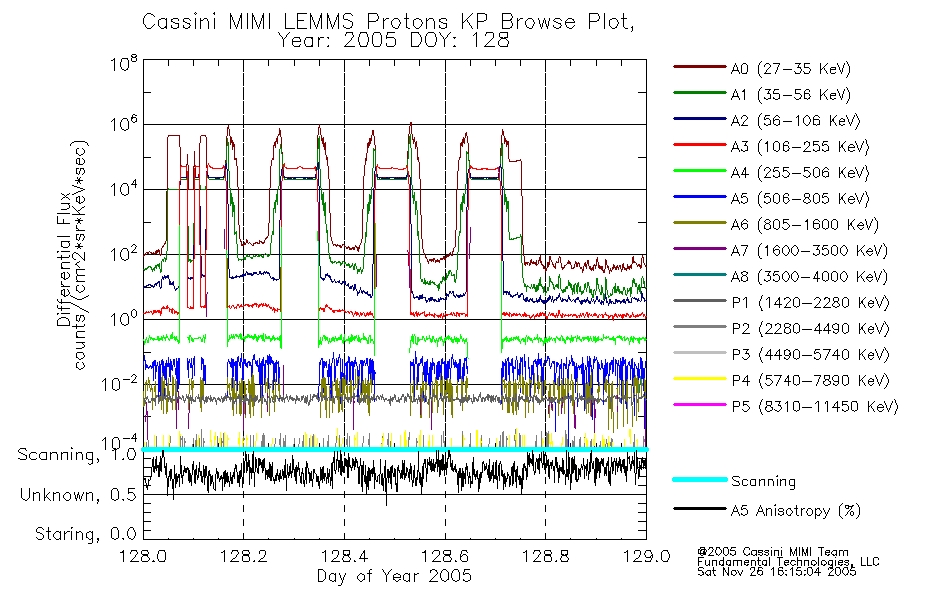The width and height of the screenshot is (950, 600).
Task: Click the P4 (5740-7890 KeV) yellow legend line
Action: pyautogui.click(x=699, y=379)
